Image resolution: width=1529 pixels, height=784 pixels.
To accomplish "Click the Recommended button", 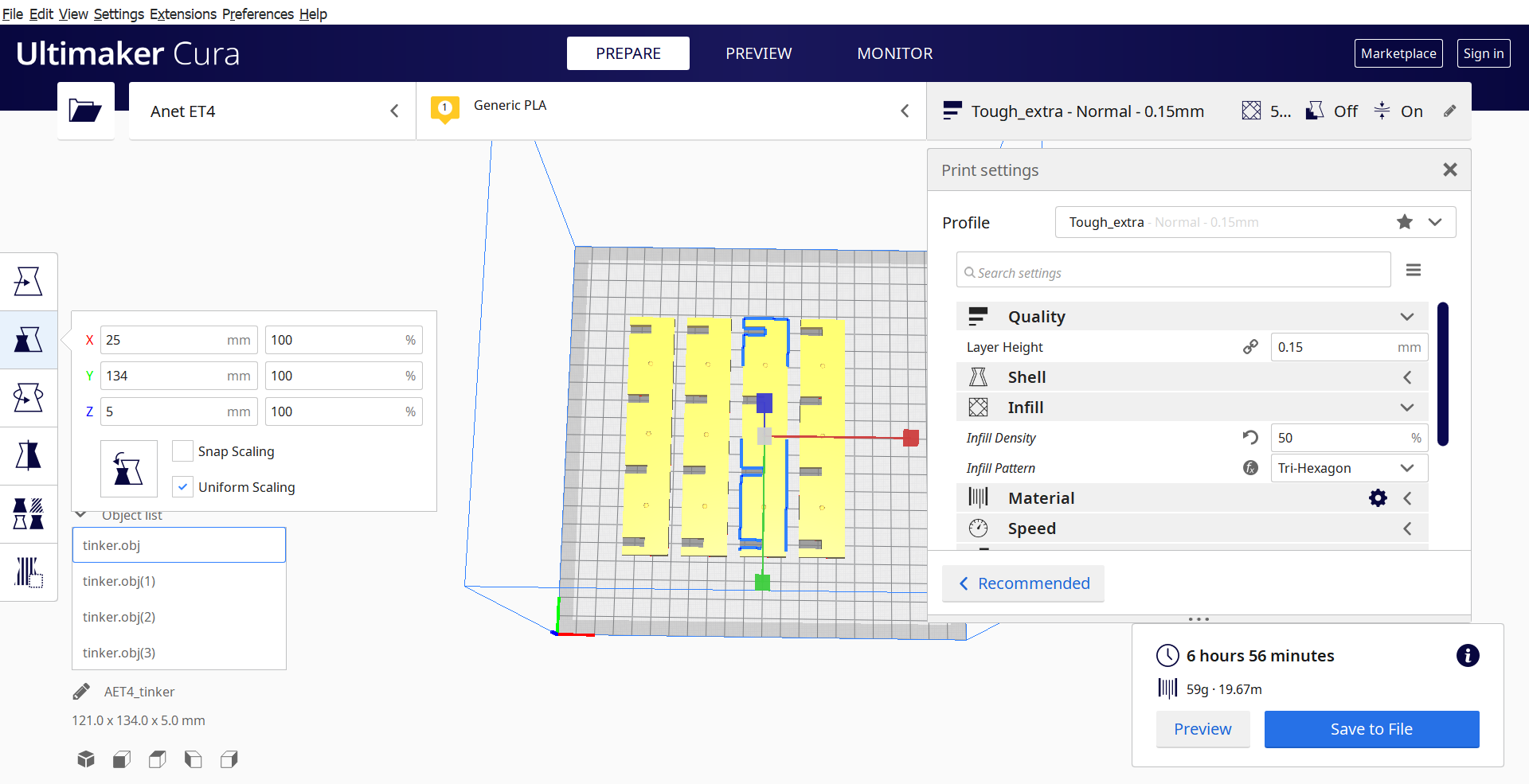I will point(1023,583).
